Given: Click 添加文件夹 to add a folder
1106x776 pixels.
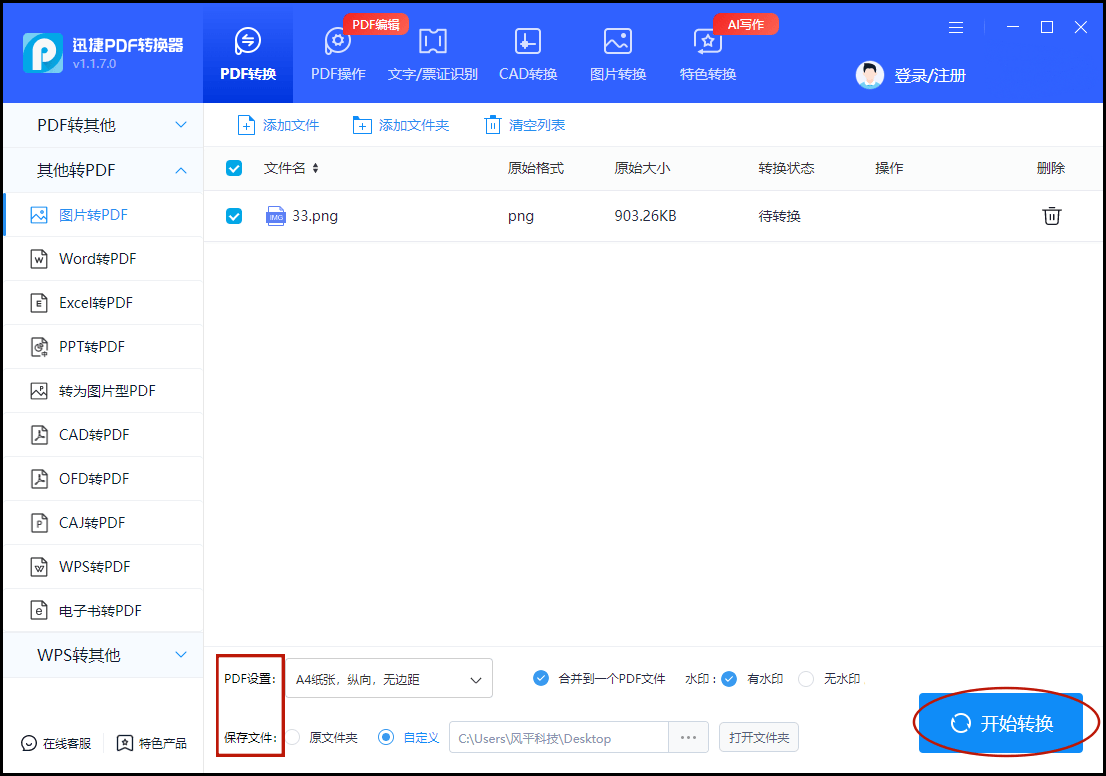Looking at the screenshot, I should [x=400, y=125].
